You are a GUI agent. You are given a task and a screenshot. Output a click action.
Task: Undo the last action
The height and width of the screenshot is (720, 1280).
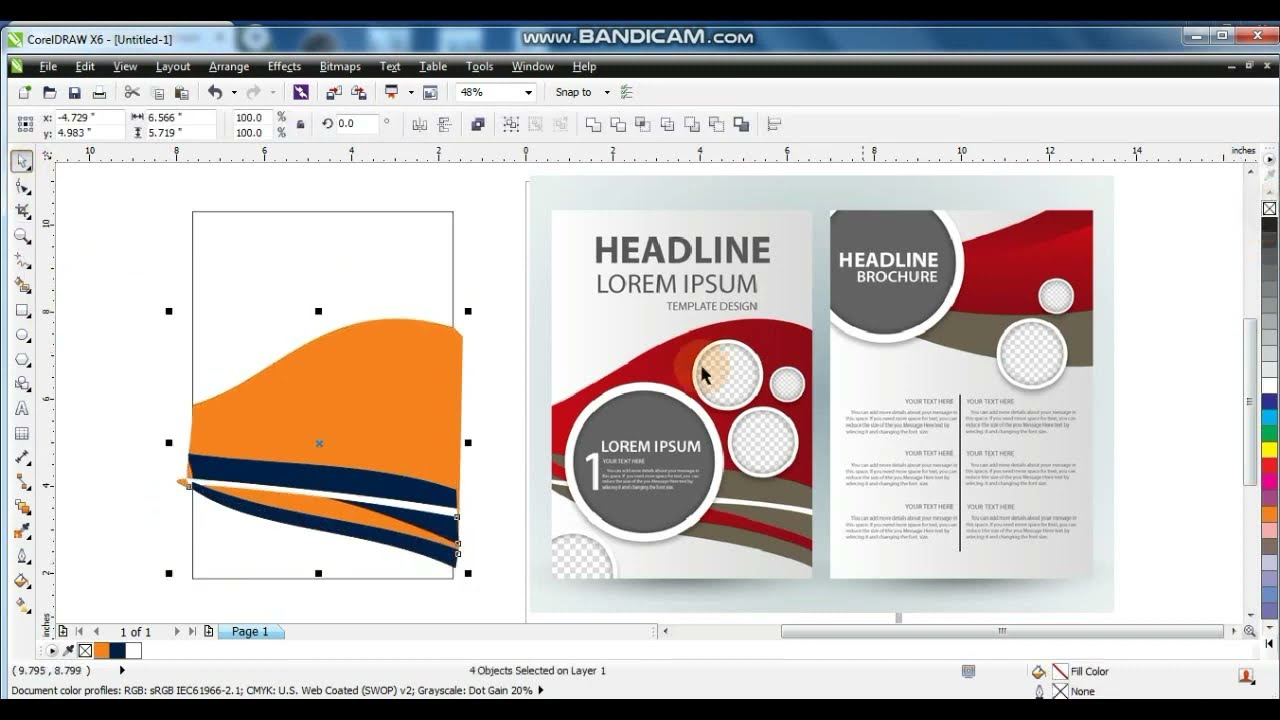click(215, 92)
